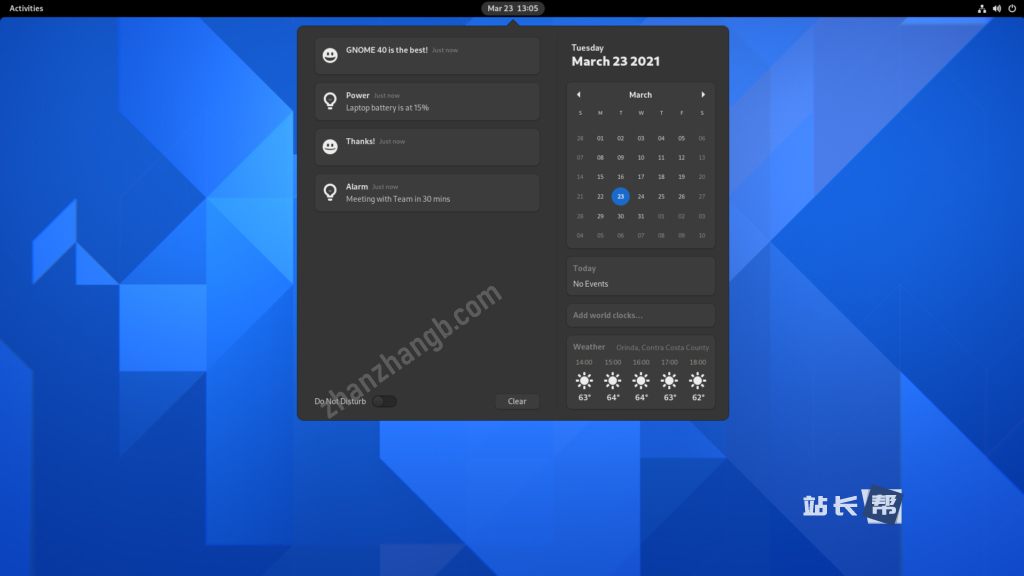Click the sun icon for 14:00 forecast
Screen dimensions: 1024x576
[x=584, y=380]
